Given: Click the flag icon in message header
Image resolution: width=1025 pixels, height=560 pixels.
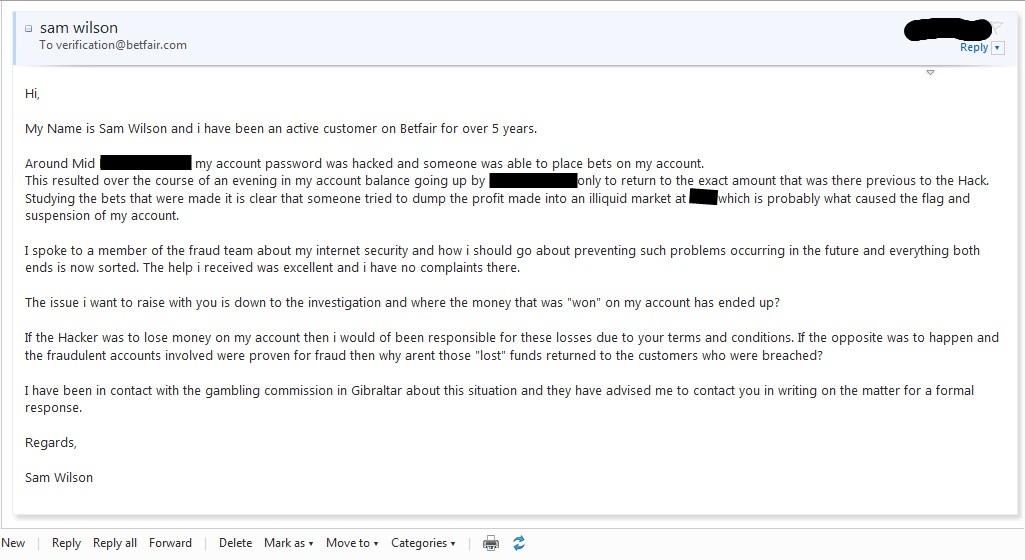Looking at the screenshot, I should tap(997, 27).
